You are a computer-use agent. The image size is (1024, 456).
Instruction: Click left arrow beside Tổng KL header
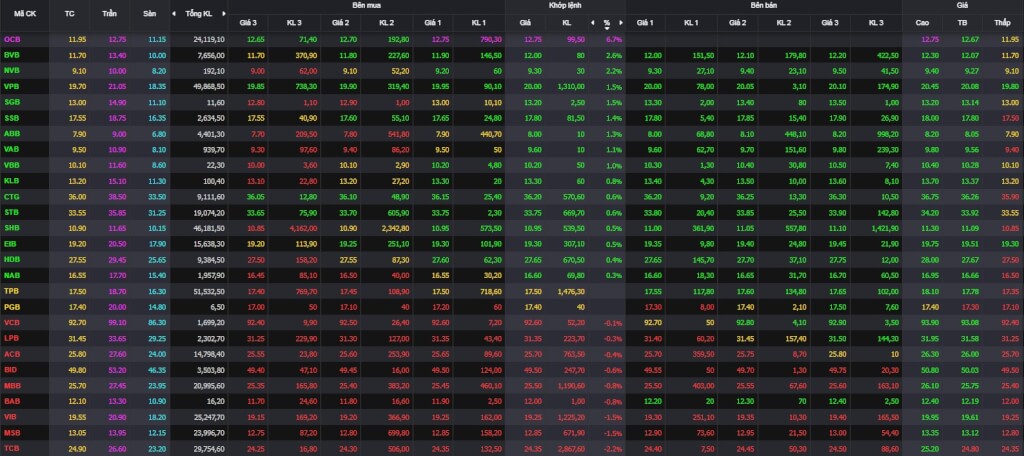(174, 13)
